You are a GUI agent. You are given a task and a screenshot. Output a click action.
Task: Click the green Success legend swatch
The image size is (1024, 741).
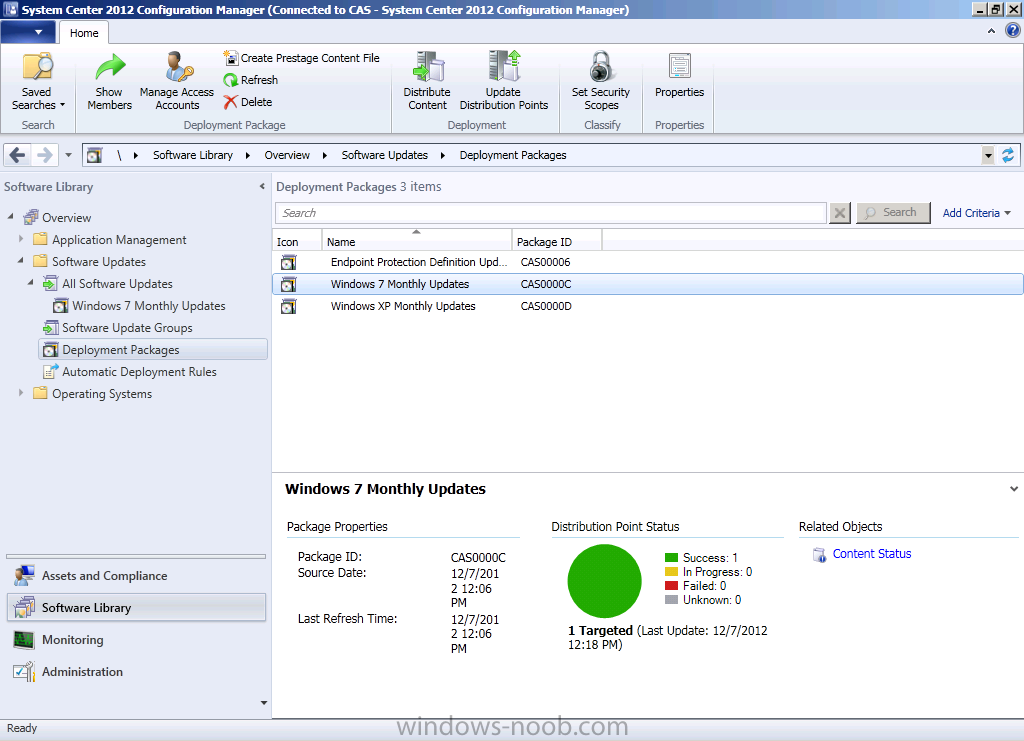[x=671, y=558]
